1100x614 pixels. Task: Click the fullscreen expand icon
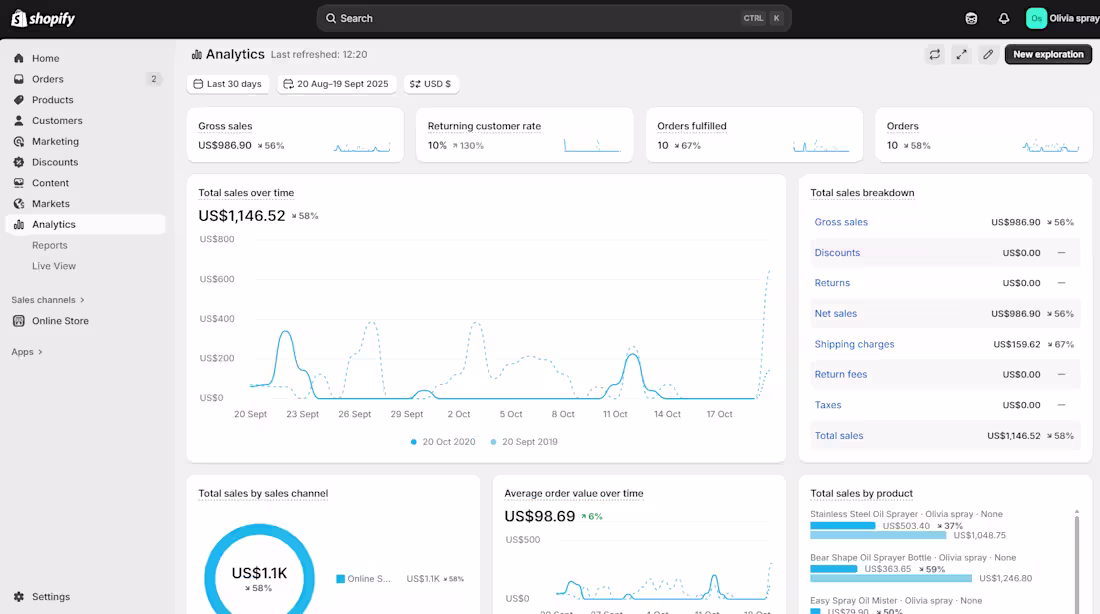[x=961, y=54]
